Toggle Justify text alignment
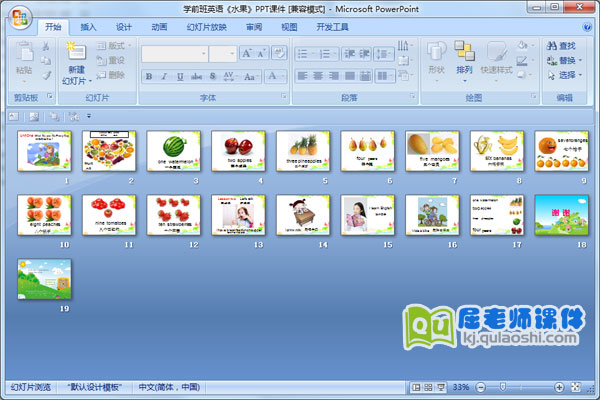The image size is (600, 400). pos(349,76)
